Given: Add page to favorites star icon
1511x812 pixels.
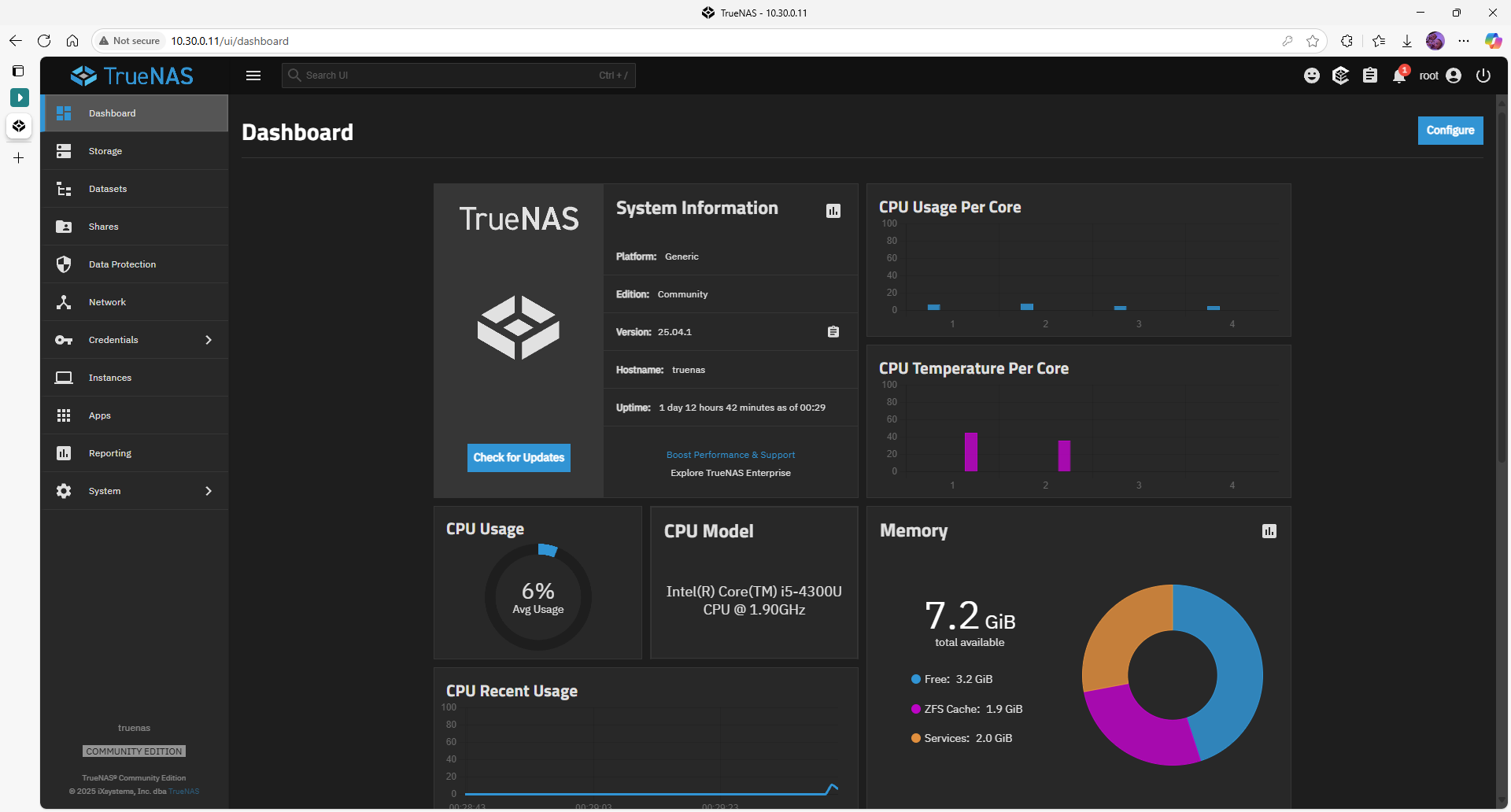Looking at the screenshot, I should [1313, 41].
